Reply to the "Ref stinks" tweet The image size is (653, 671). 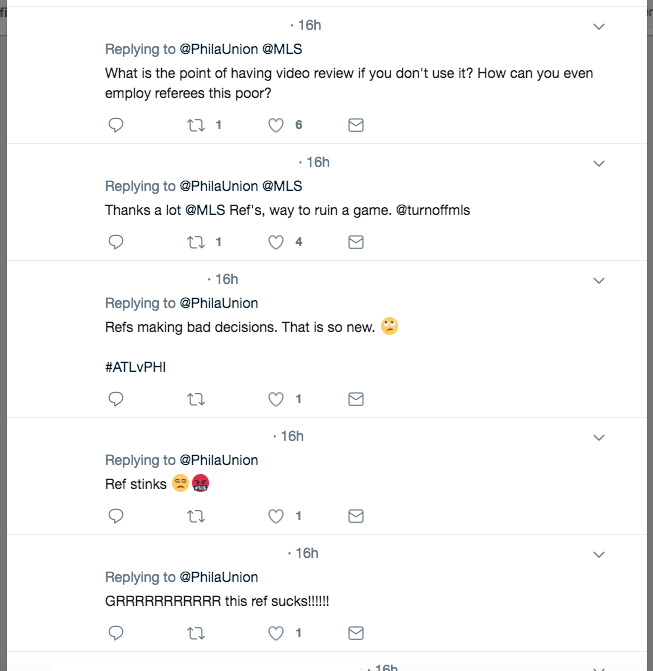point(115,516)
